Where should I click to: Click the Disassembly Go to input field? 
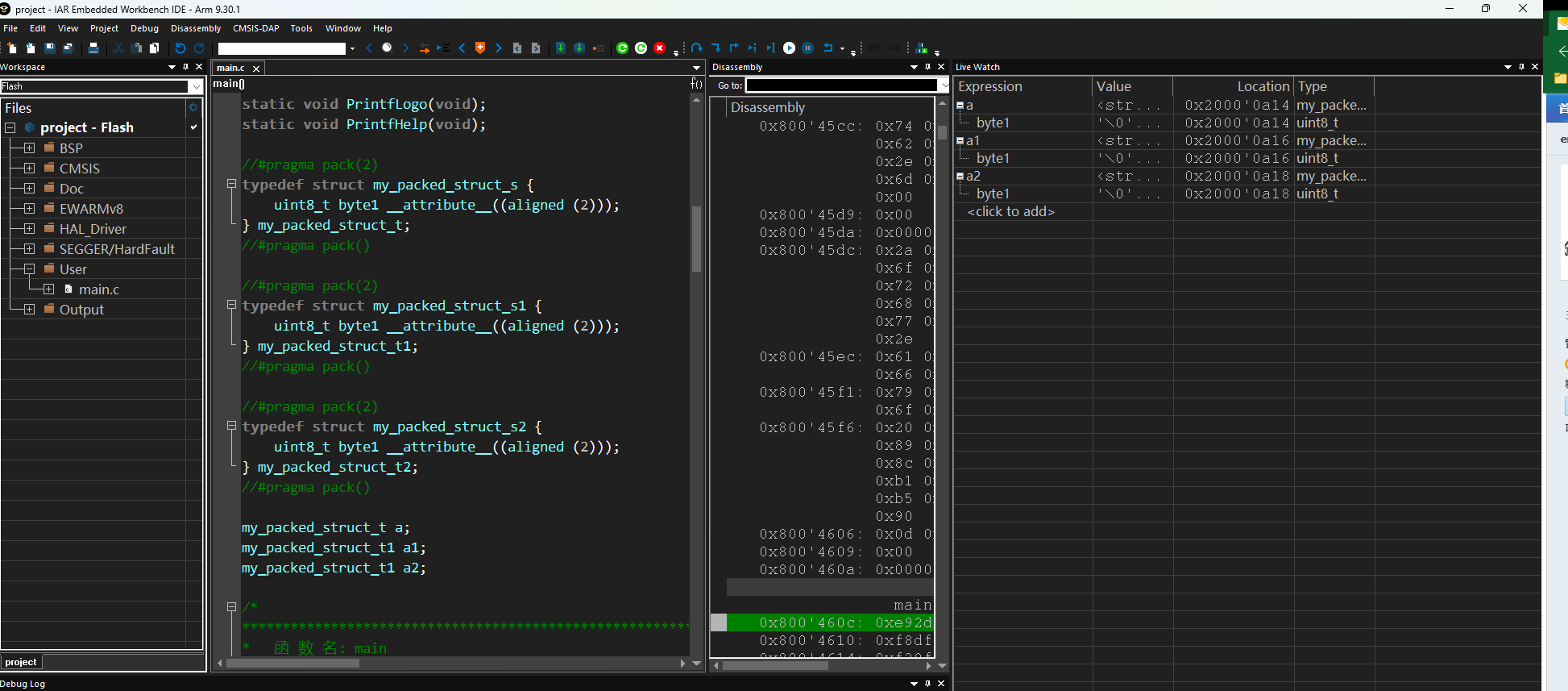coord(841,85)
